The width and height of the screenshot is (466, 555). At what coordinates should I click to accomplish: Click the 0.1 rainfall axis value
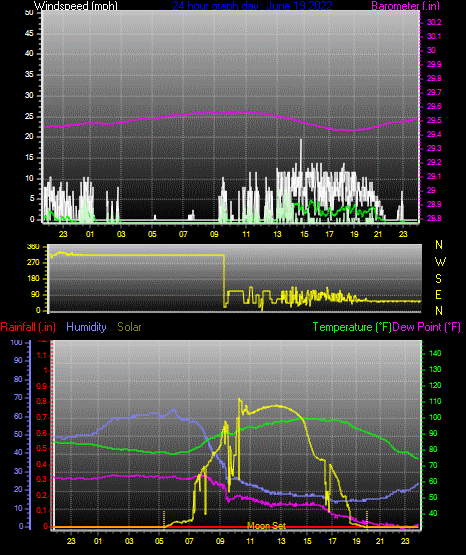(x=41, y=510)
